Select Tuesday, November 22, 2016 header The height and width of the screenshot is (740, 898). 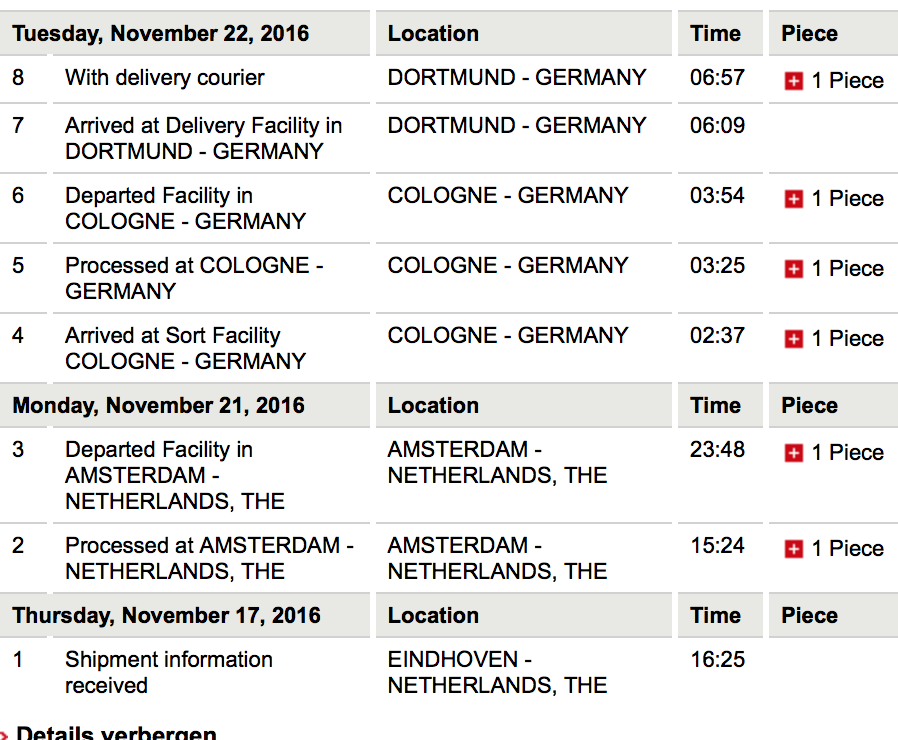pyautogui.click(x=161, y=34)
